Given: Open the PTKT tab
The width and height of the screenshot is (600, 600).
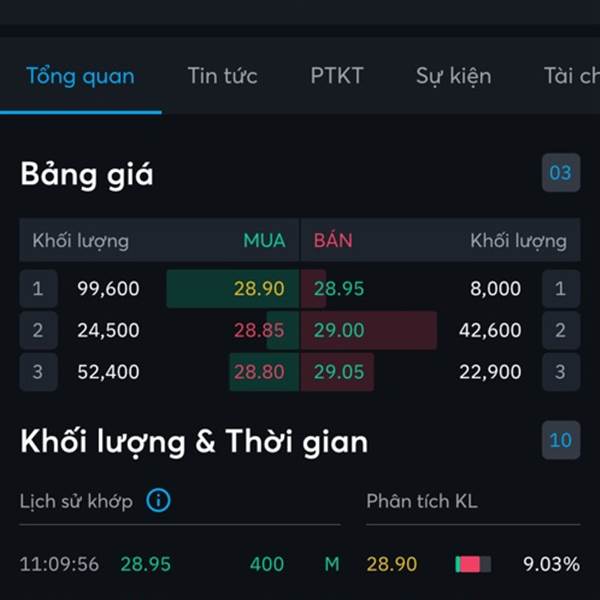Looking at the screenshot, I should coord(337,76).
